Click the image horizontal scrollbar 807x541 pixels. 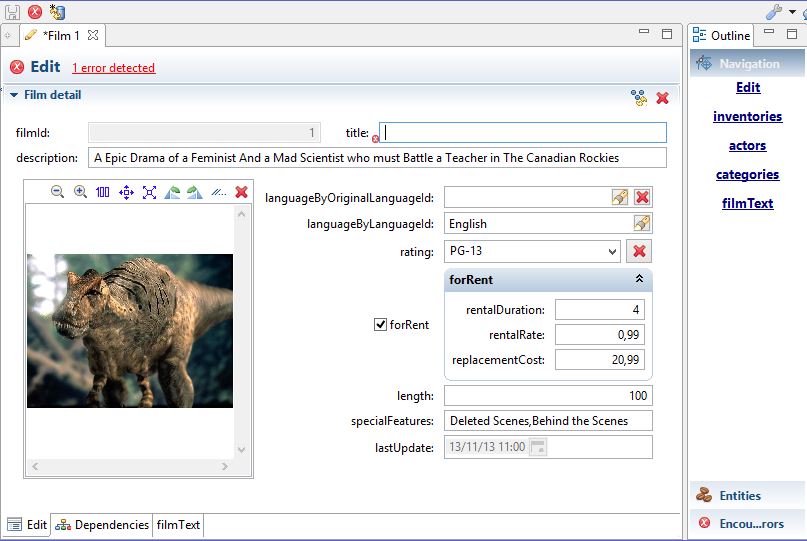[x=130, y=467]
